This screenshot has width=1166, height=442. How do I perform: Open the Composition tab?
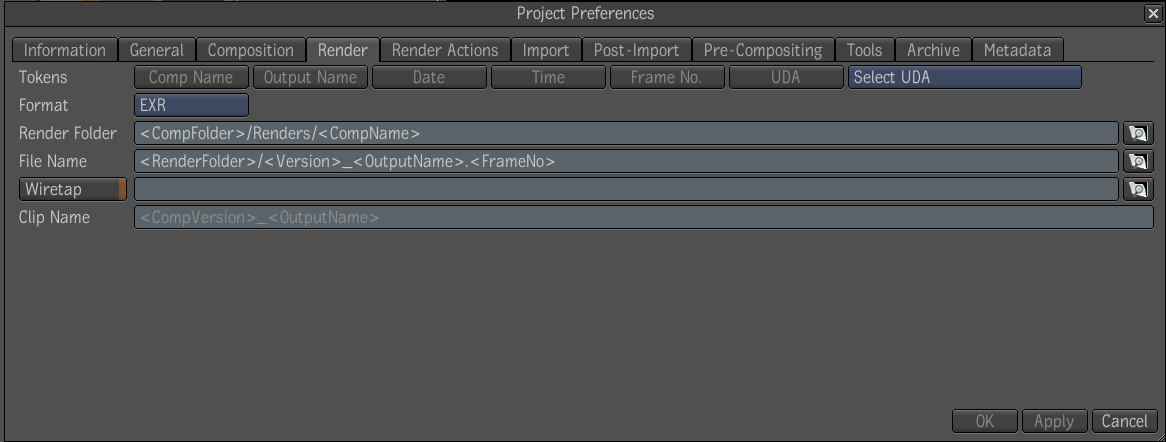click(x=251, y=50)
